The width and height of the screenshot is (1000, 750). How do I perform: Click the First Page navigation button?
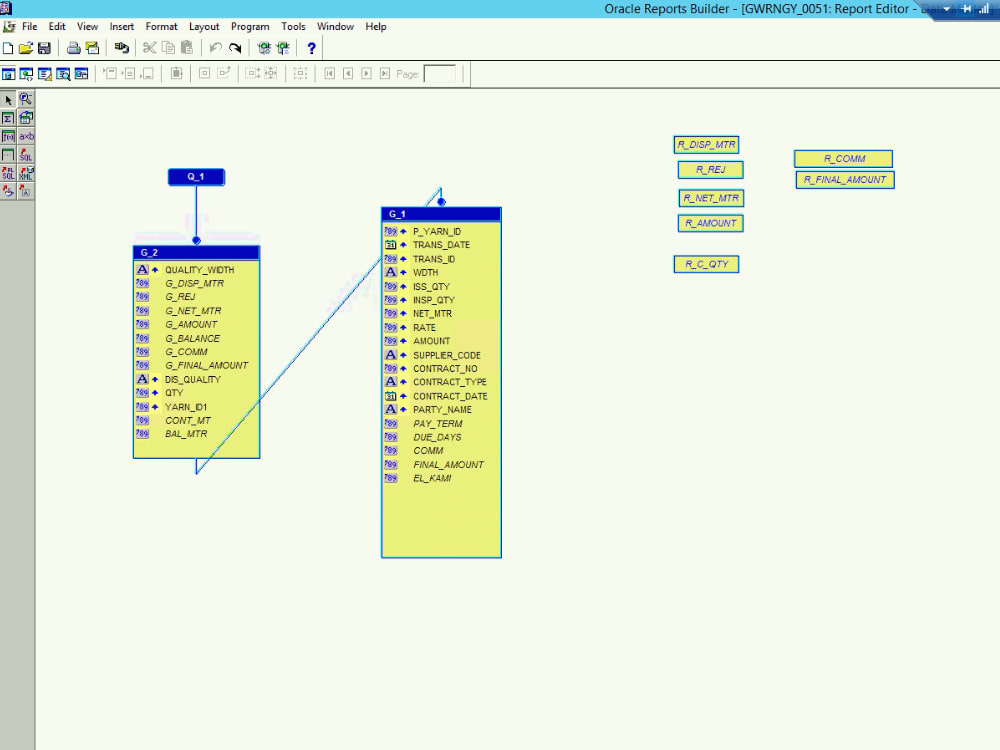(330, 73)
